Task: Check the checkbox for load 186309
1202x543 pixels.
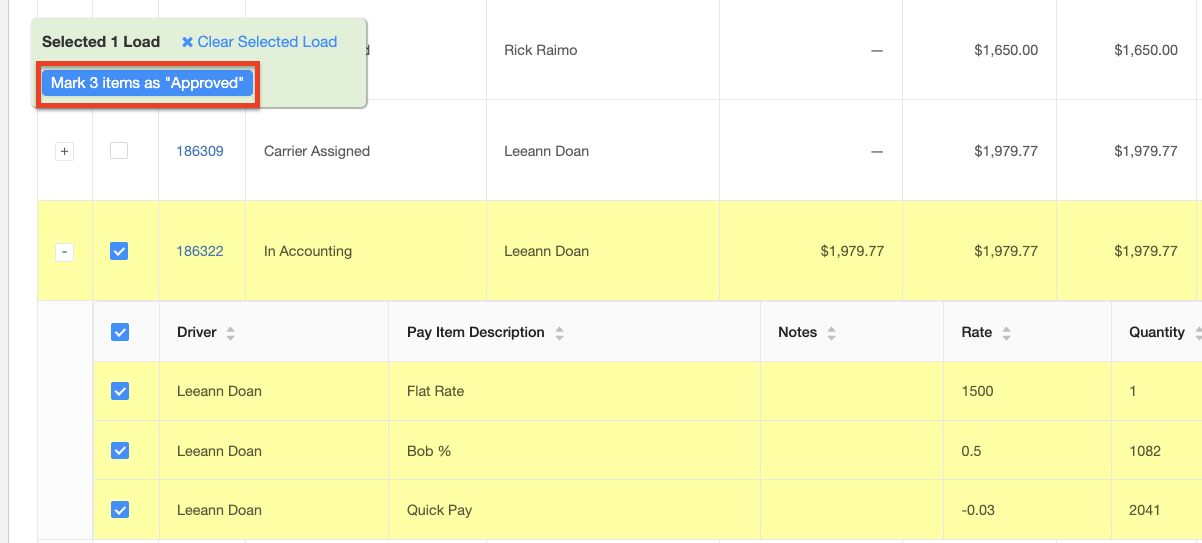Action: (x=119, y=151)
